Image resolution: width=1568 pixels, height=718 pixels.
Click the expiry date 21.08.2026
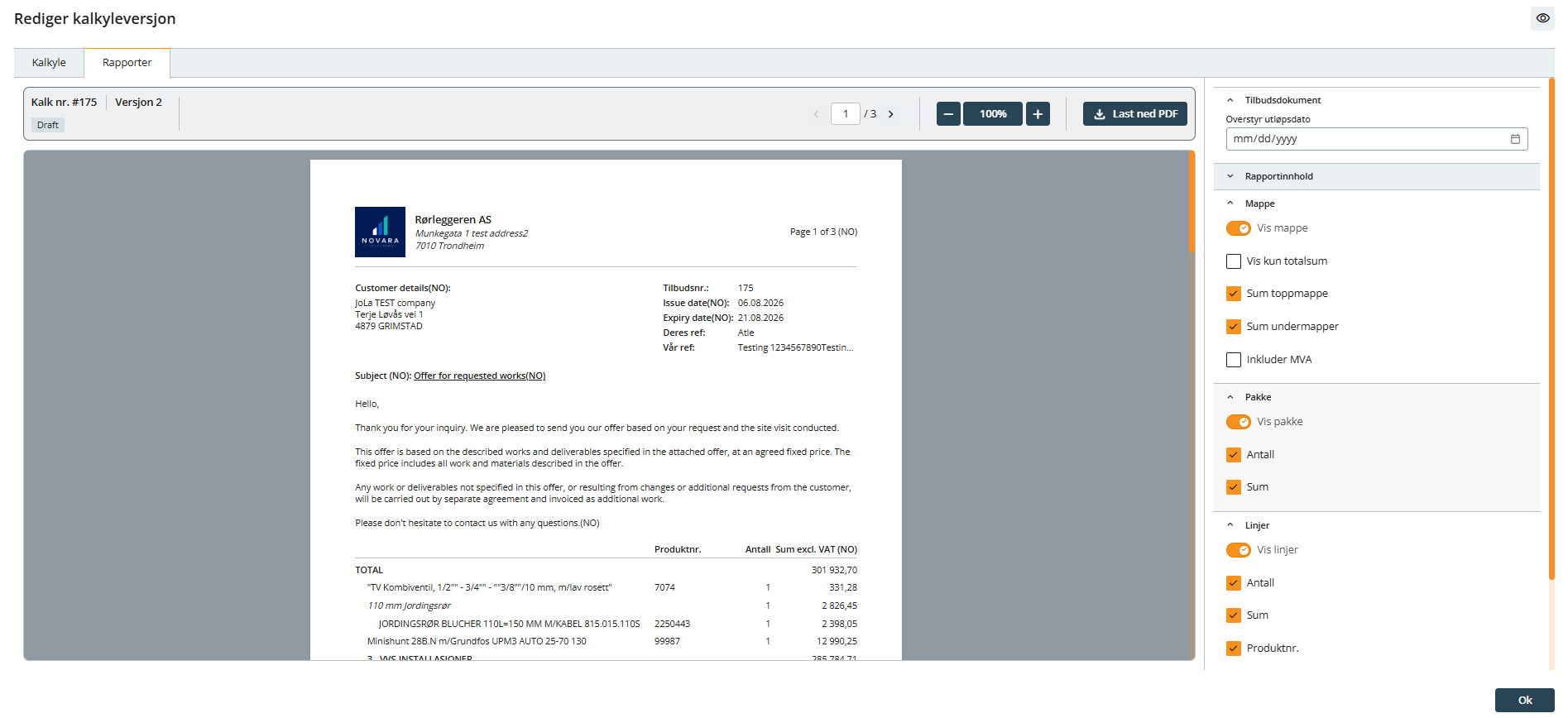click(x=760, y=318)
